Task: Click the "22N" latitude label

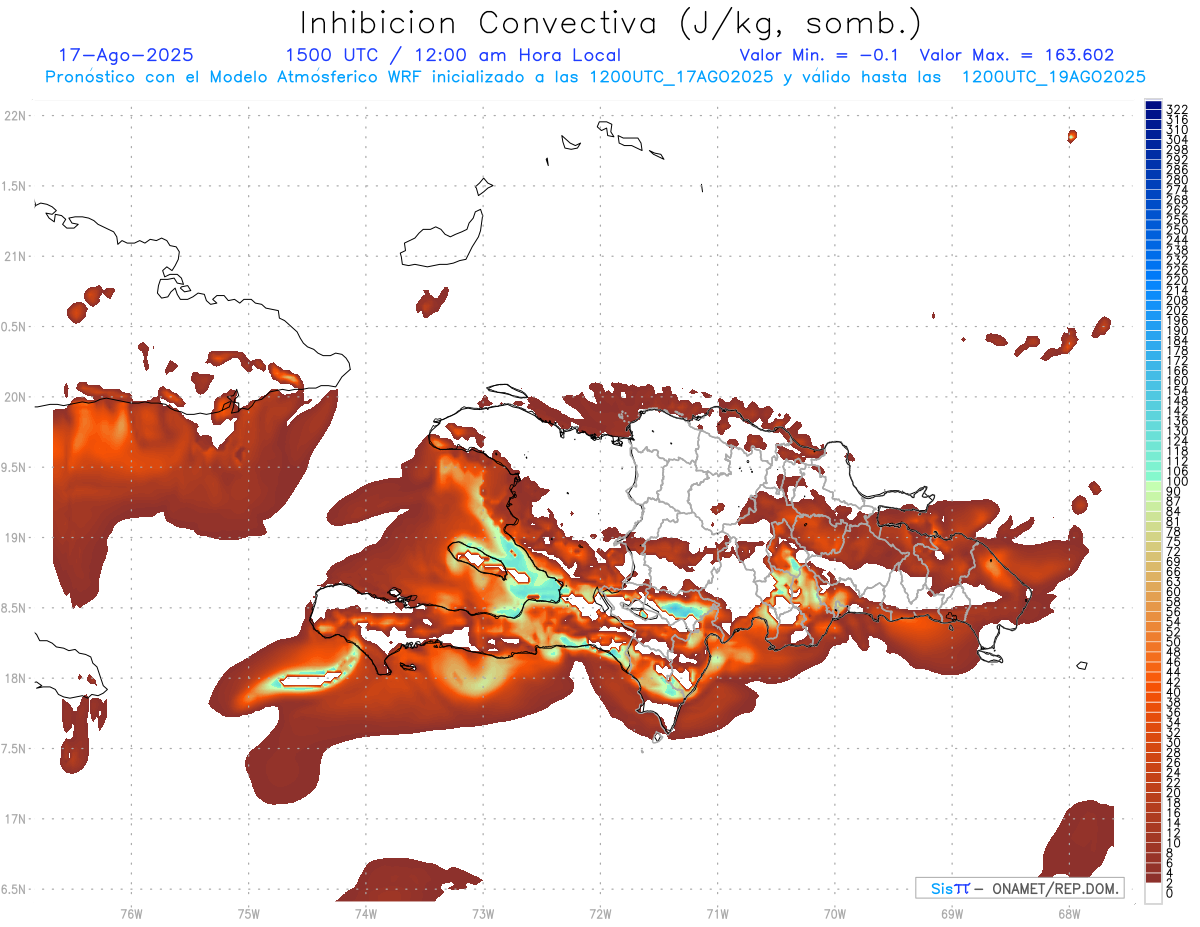Action: click(x=14, y=116)
